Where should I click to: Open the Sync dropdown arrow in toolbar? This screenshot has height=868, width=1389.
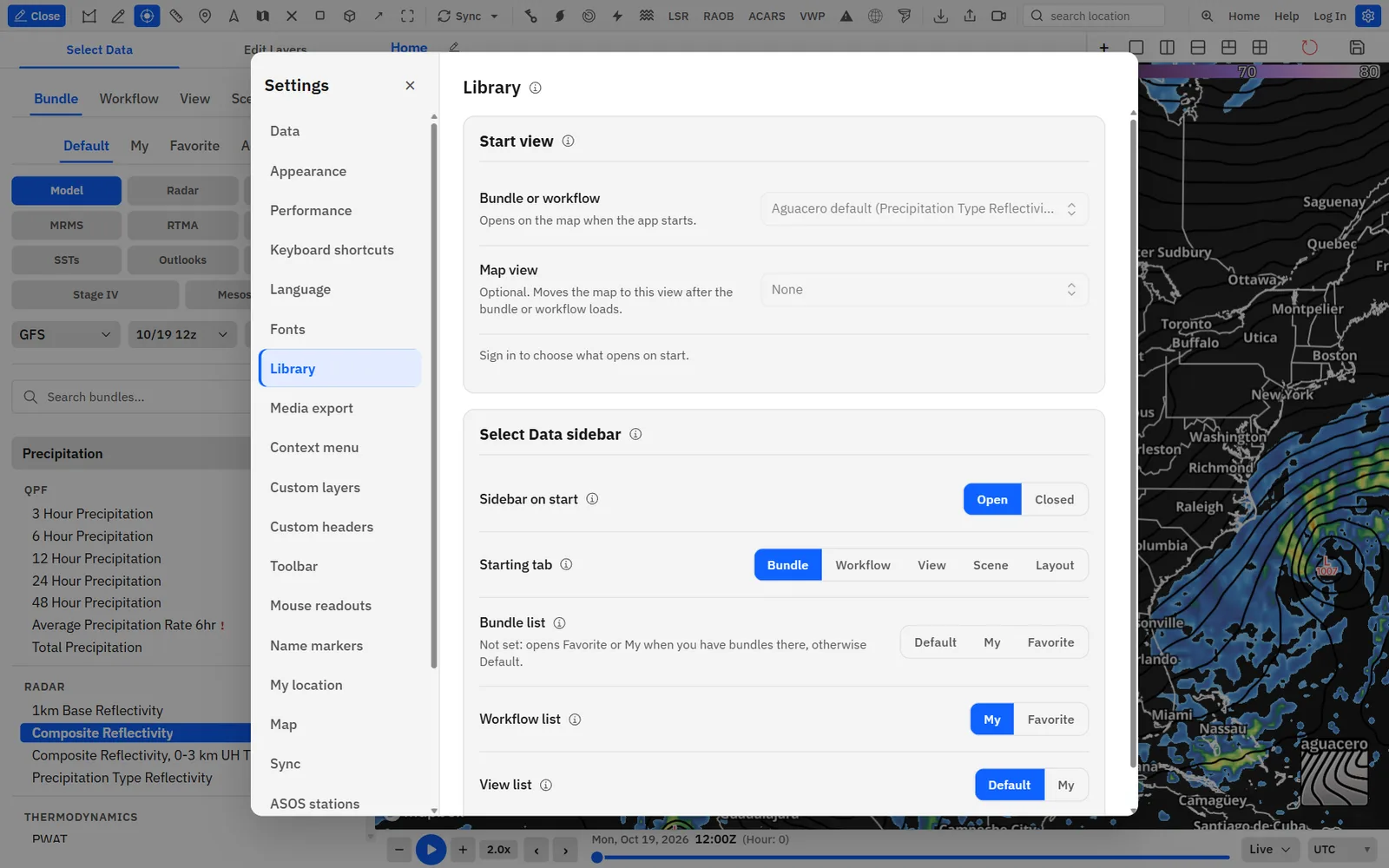tap(495, 16)
